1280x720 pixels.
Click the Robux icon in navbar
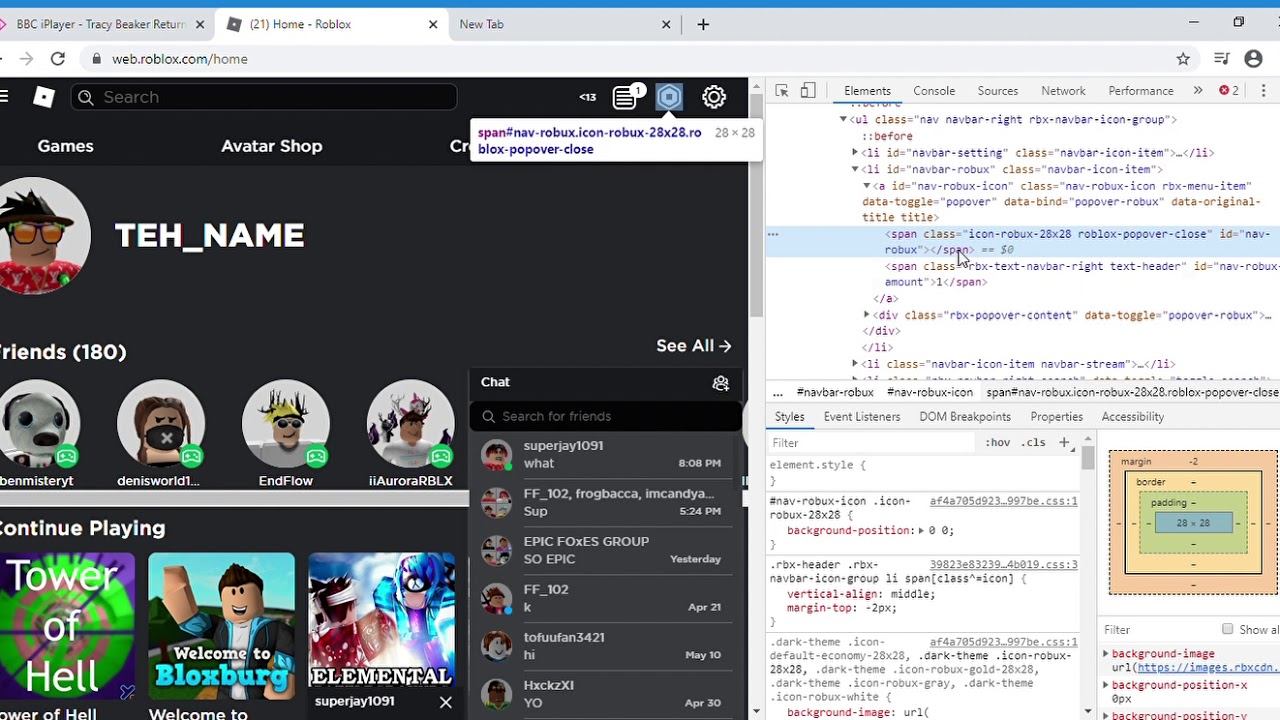(x=669, y=97)
